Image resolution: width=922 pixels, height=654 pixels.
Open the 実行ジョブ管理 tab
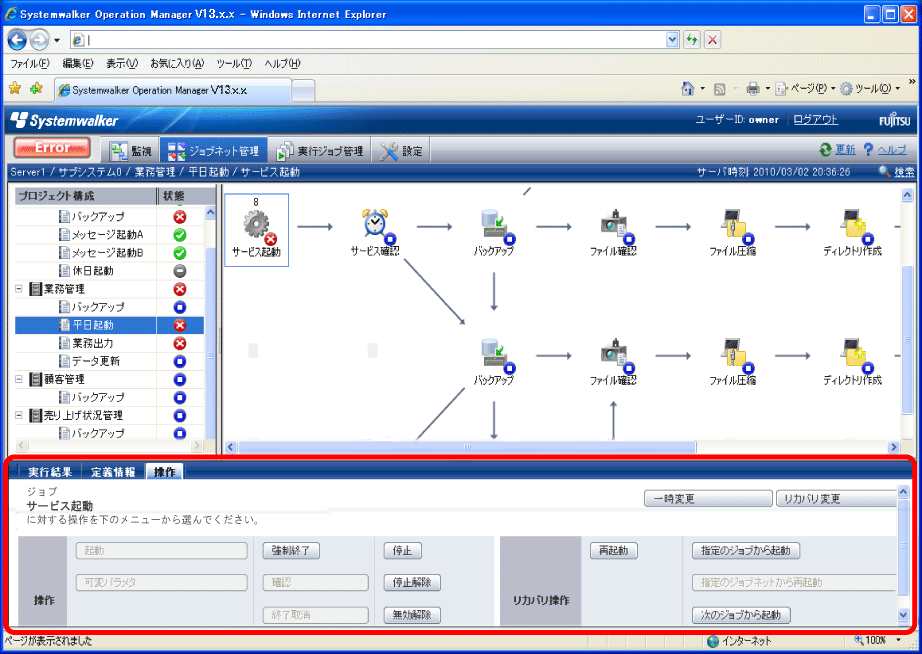(320, 151)
